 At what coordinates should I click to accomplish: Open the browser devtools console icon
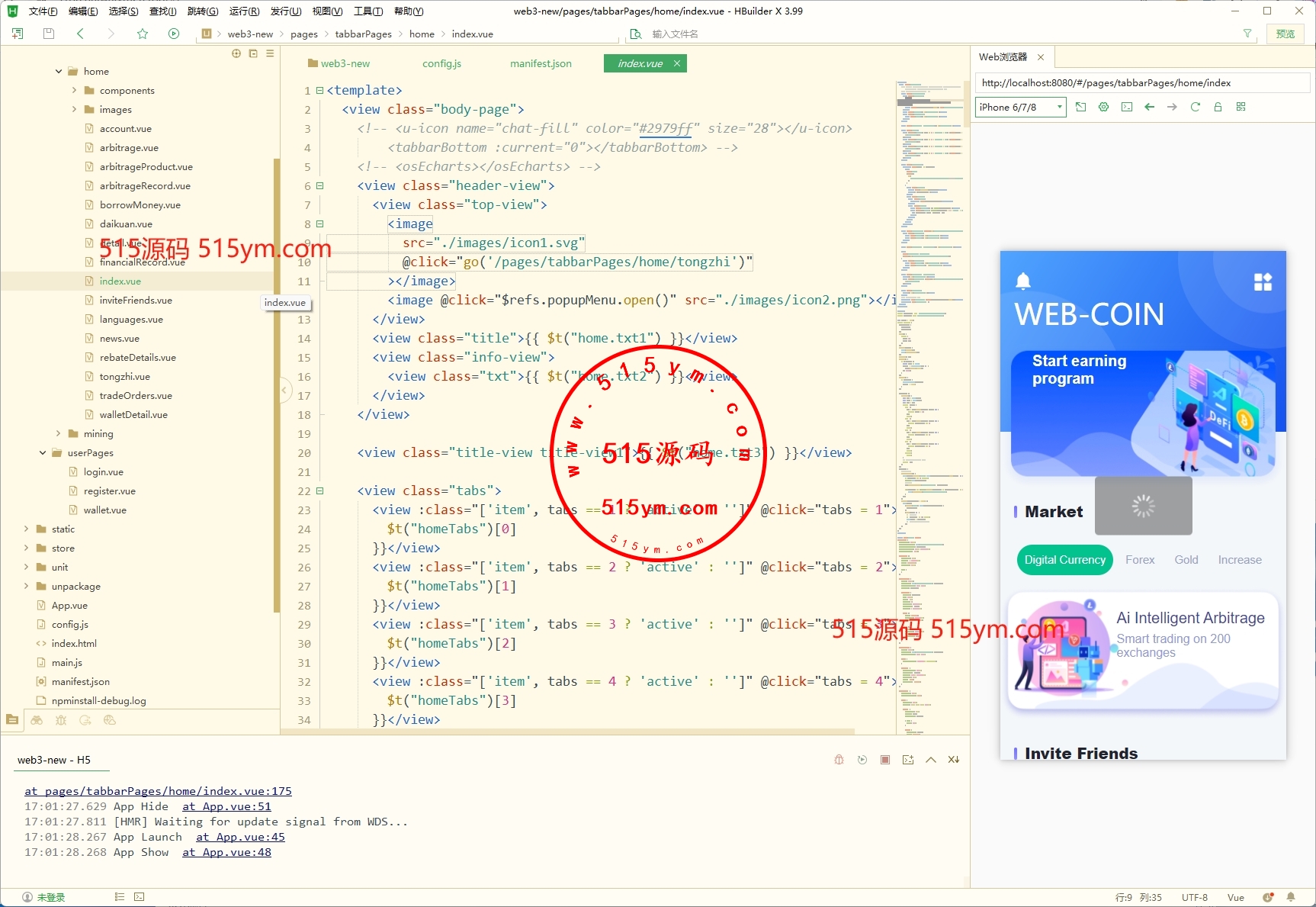[1127, 107]
